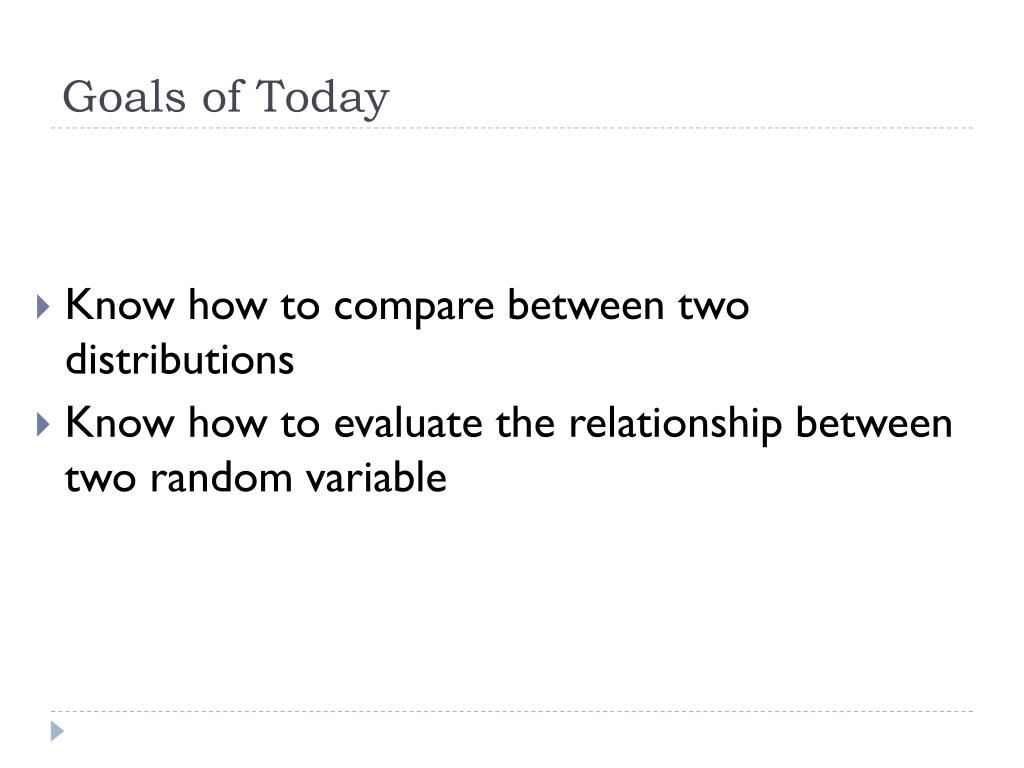Click the word "two" before "random variable"

click(x=101, y=479)
